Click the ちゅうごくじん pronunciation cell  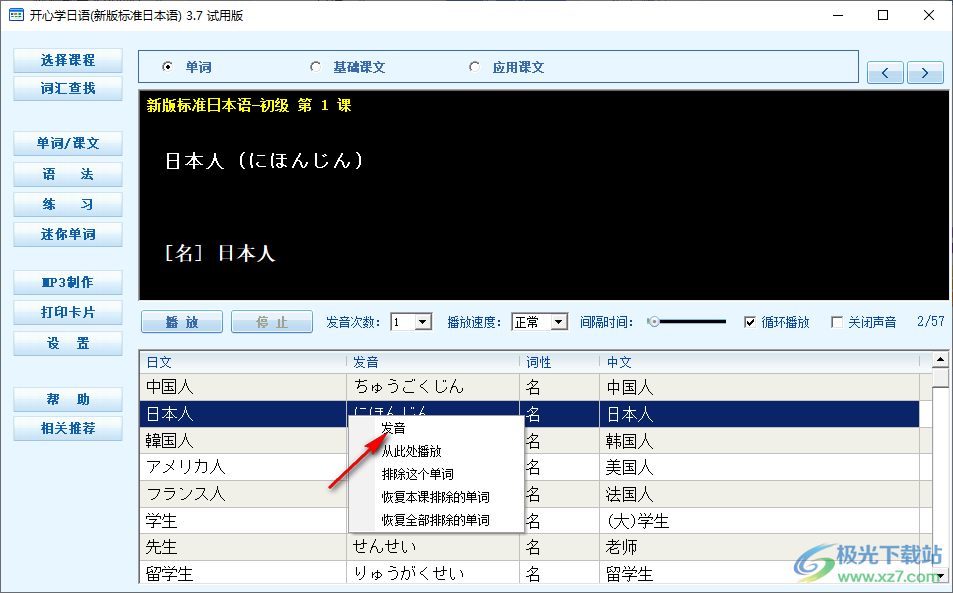coord(433,387)
